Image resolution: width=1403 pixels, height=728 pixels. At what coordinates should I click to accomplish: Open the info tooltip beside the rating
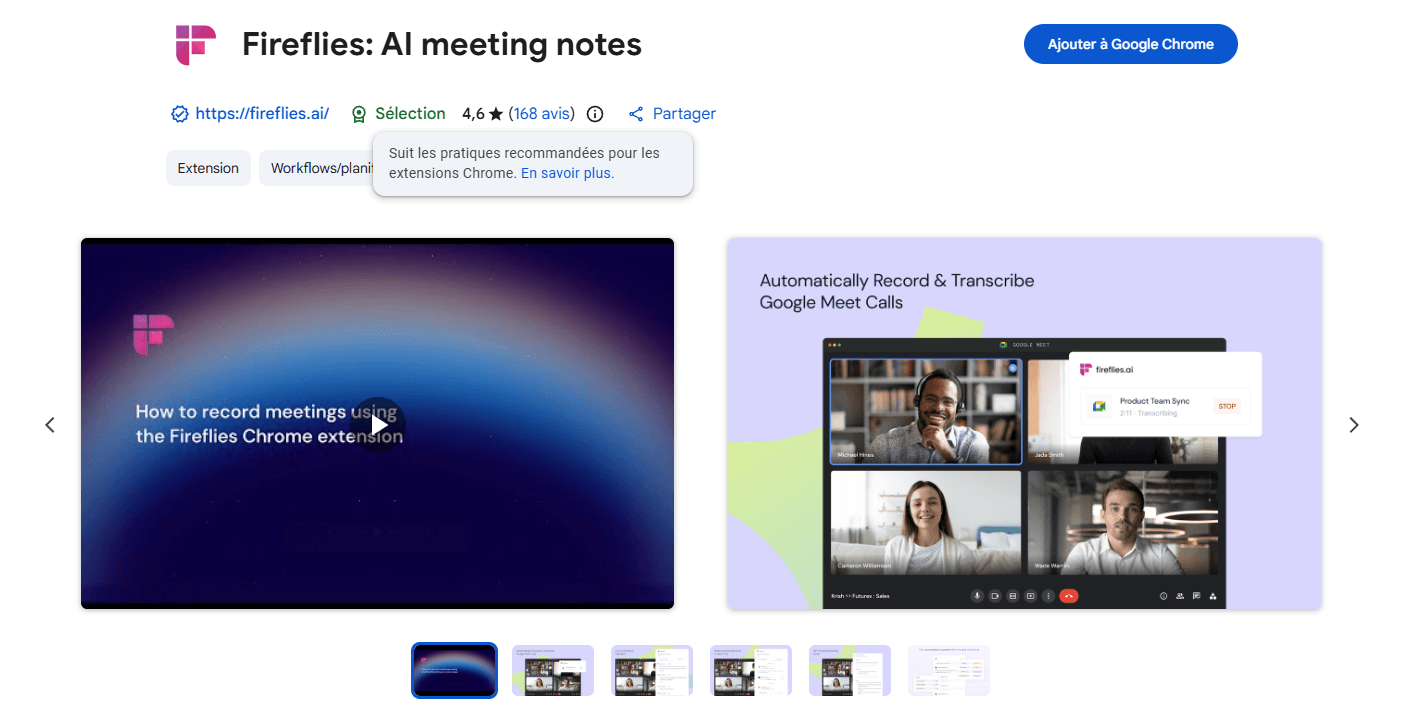(595, 114)
